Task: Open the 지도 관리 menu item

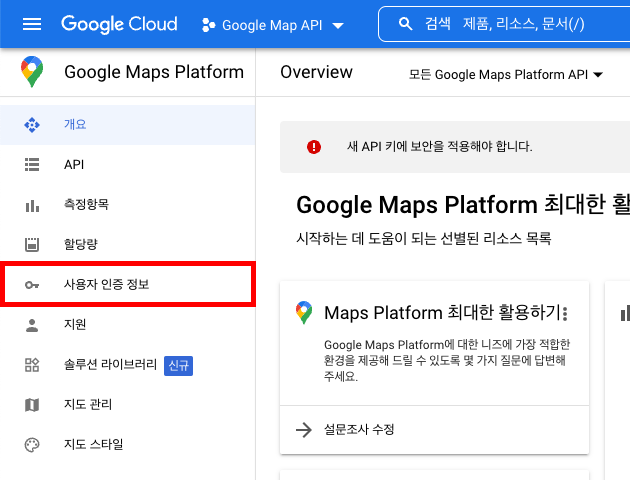Action: [x=88, y=405]
